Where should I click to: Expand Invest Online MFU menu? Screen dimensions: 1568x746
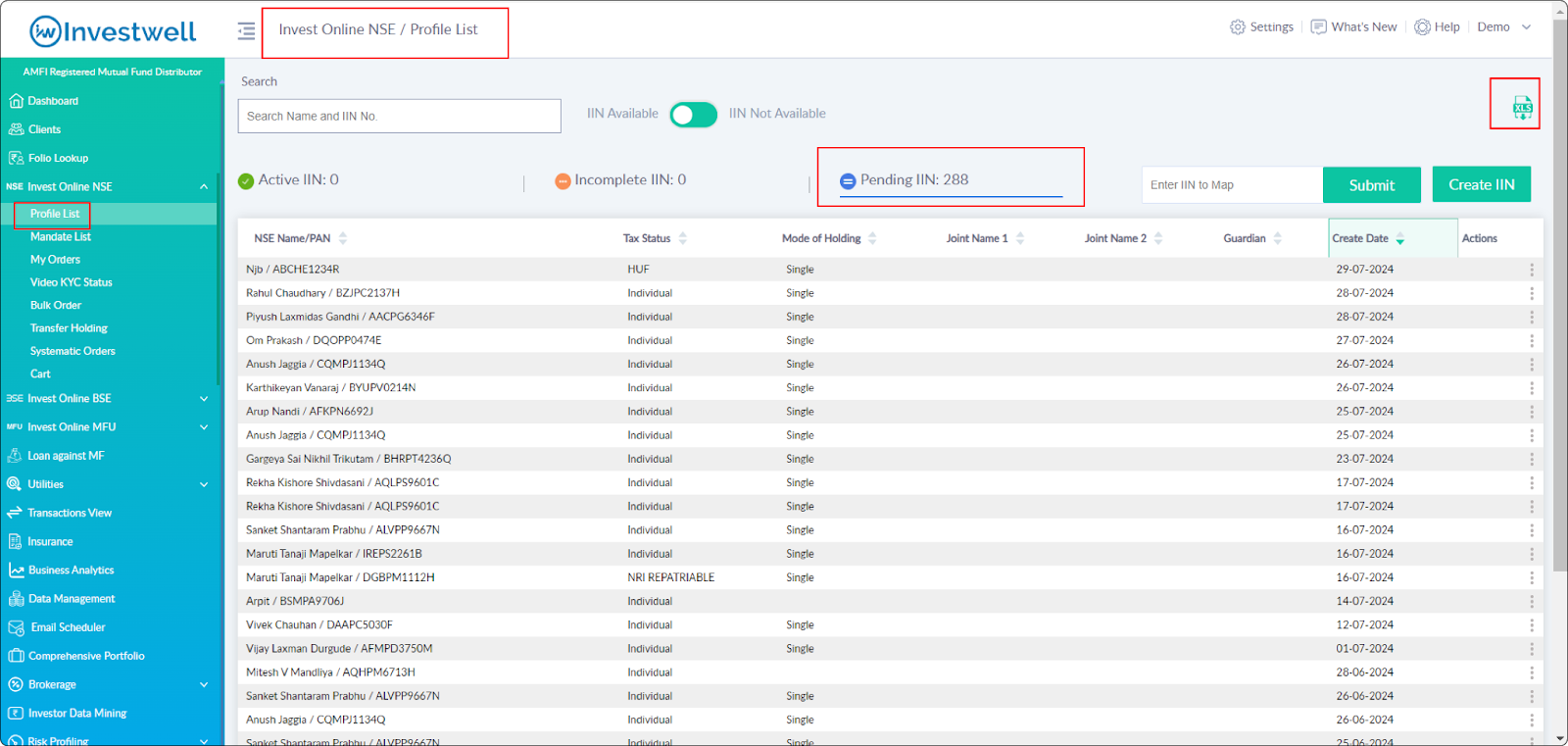[204, 427]
